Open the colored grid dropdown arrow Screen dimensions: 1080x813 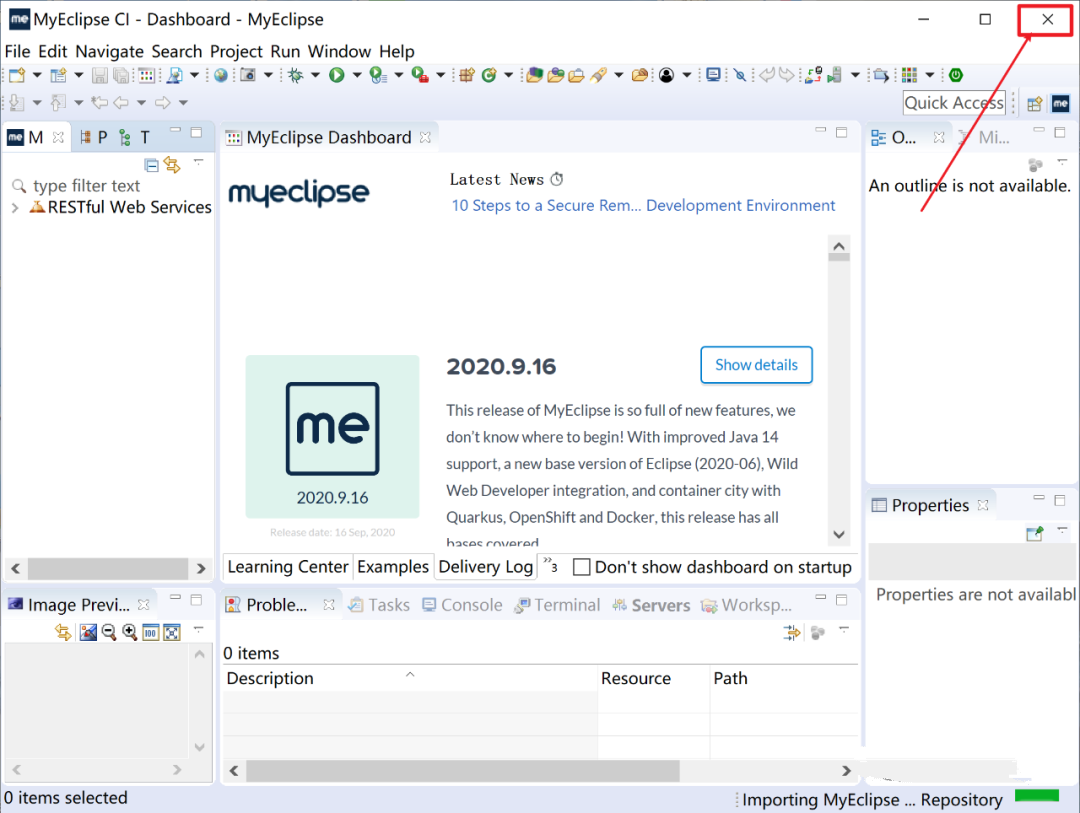[929, 75]
